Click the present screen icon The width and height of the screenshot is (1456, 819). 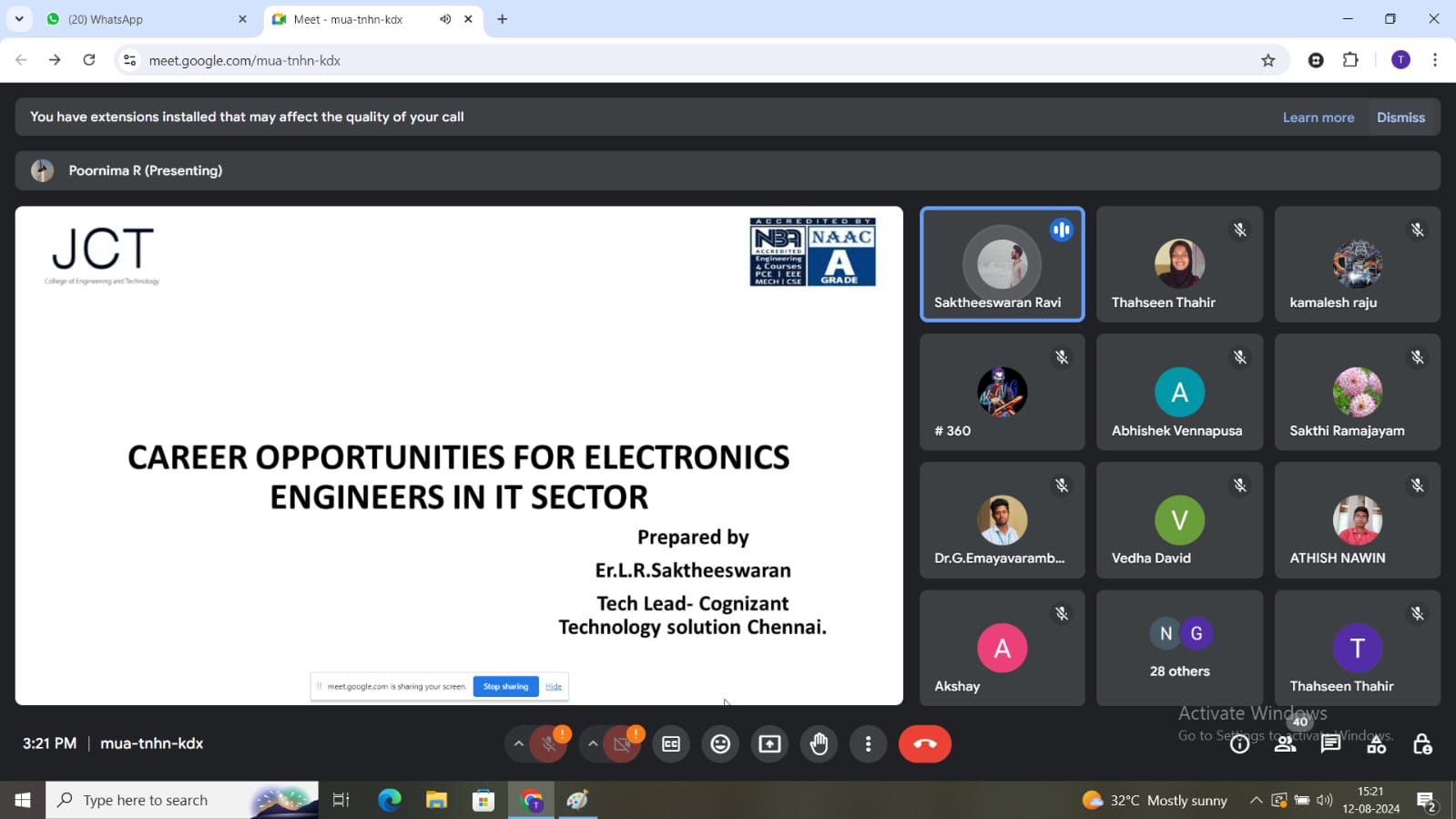(x=769, y=744)
